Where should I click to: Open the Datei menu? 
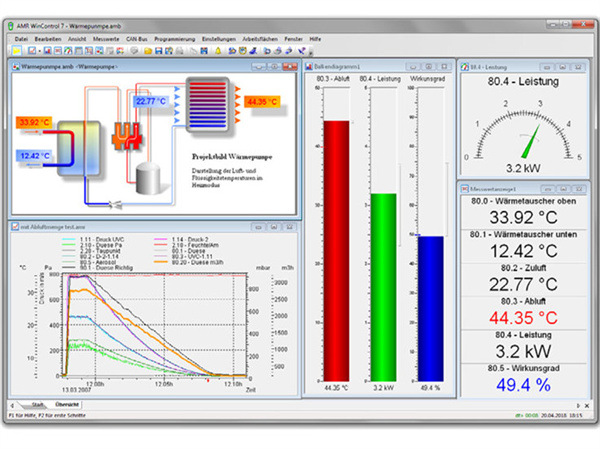click(x=21, y=39)
